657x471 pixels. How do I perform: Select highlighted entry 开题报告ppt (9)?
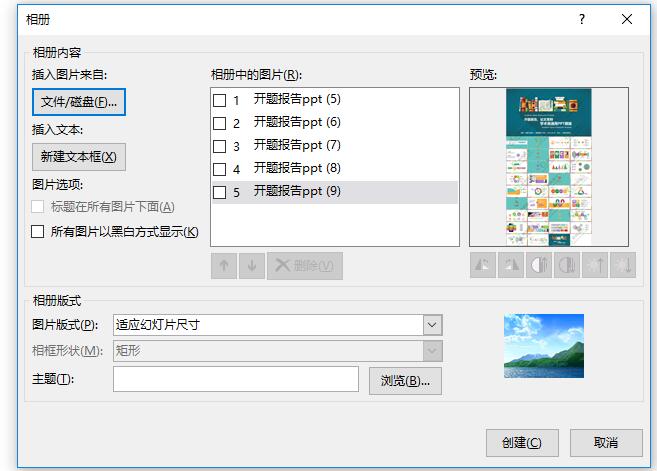coord(334,192)
